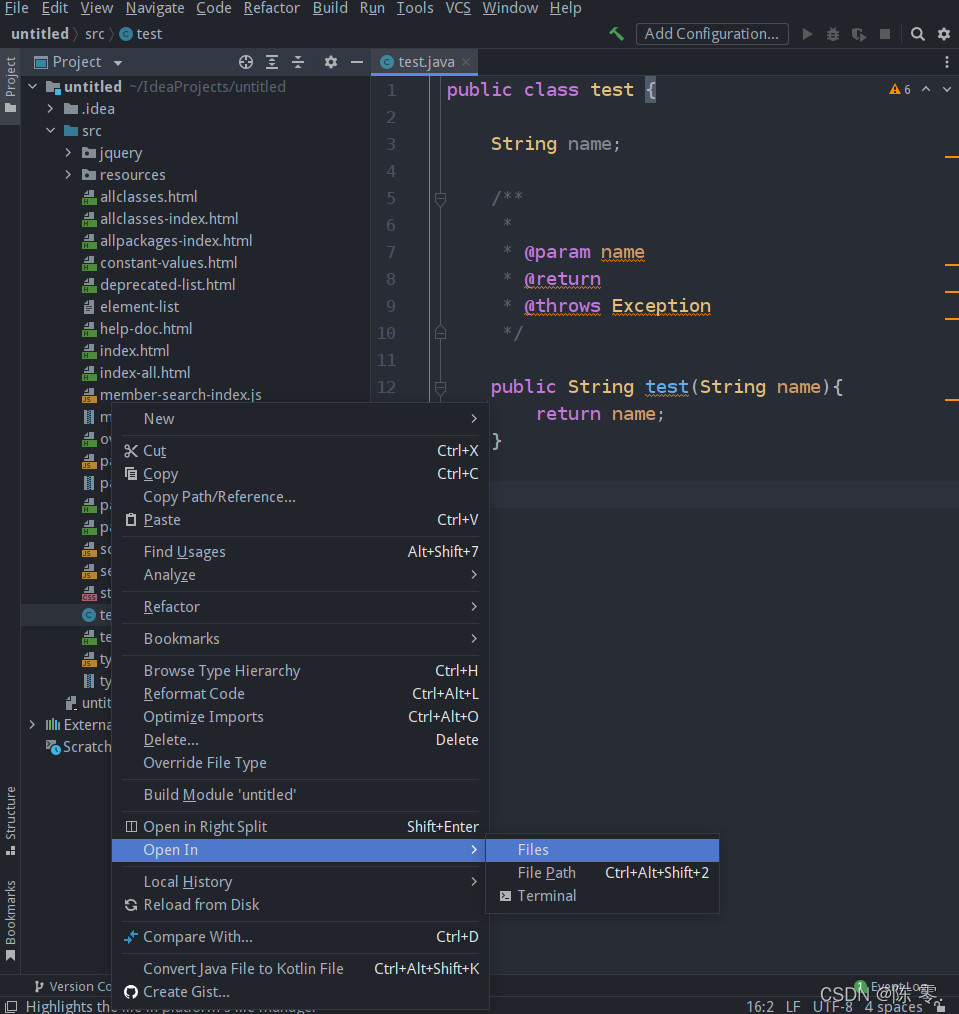Select index.html in project tree
The image size is (959, 1014).
pos(134,351)
